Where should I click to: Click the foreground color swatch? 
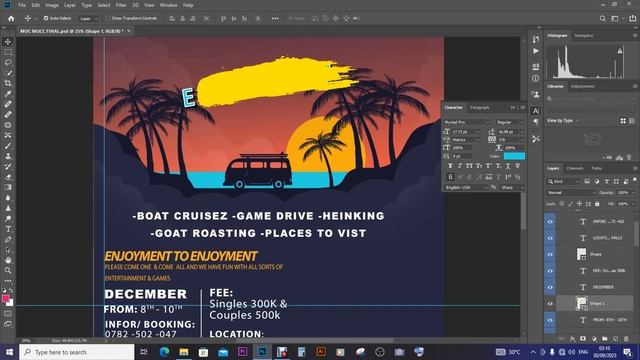[x=5, y=298]
